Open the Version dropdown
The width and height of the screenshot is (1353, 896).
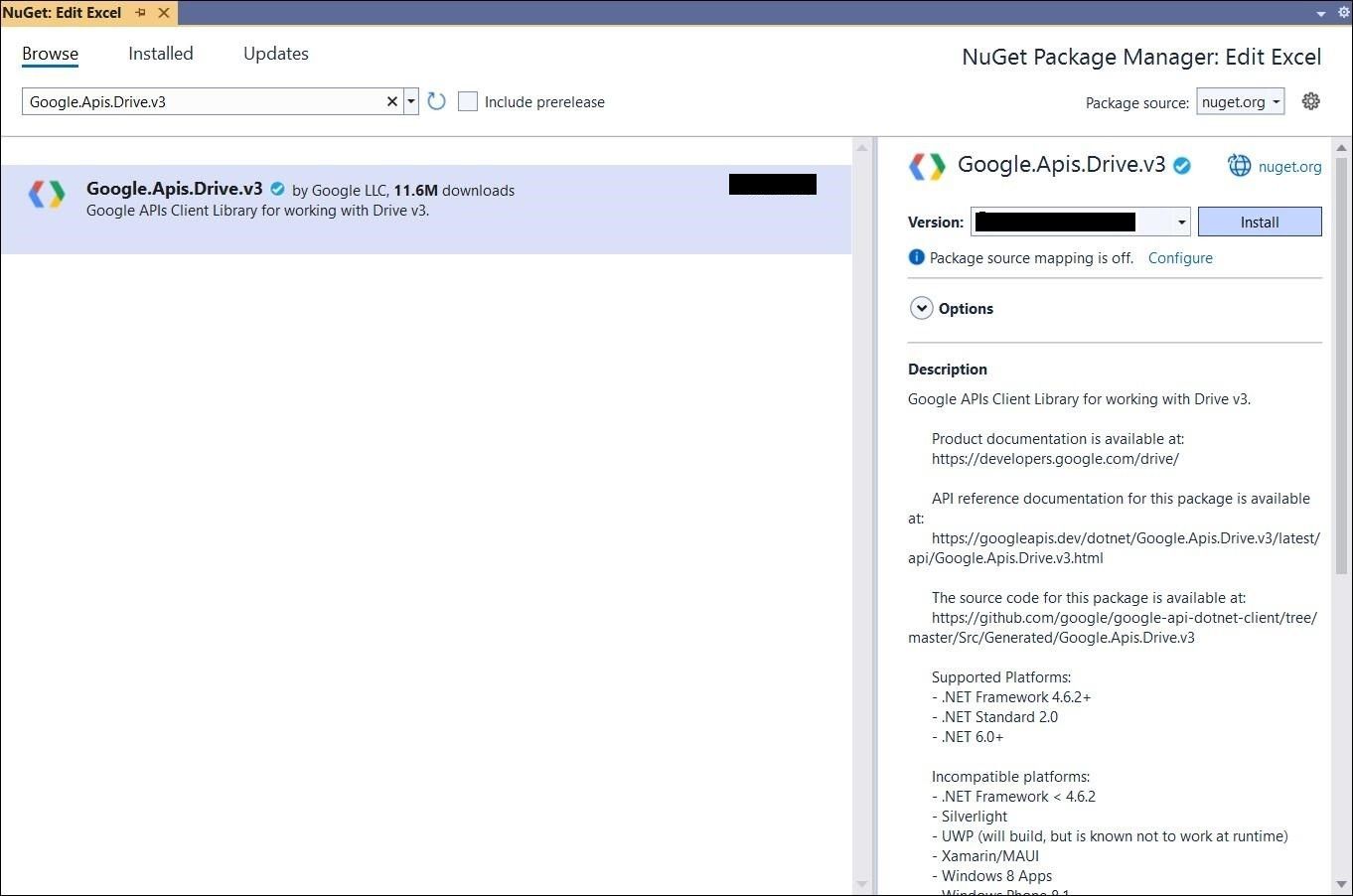1181,223
